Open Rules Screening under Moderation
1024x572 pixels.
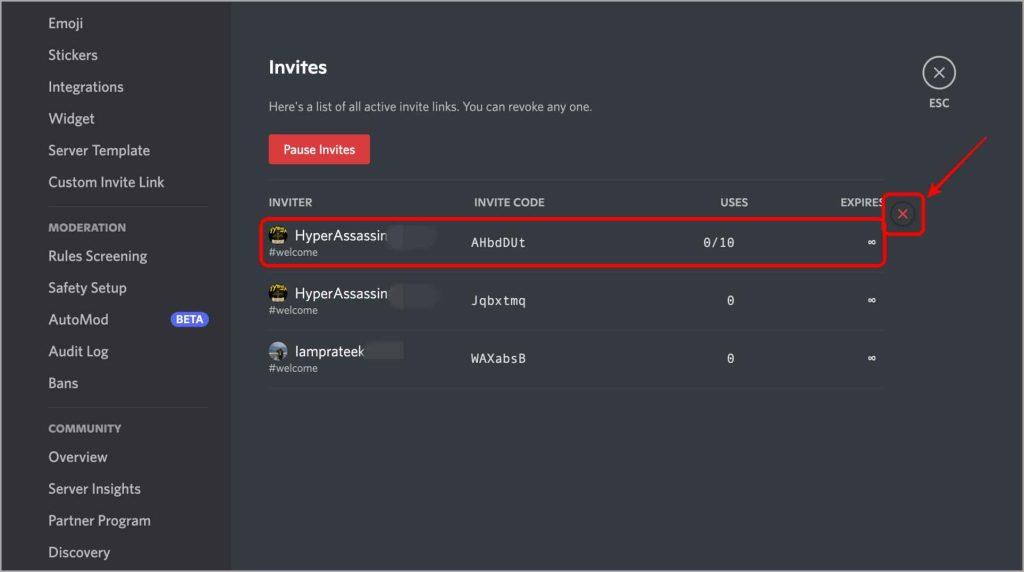pyautogui.click(x=97, y=256)
